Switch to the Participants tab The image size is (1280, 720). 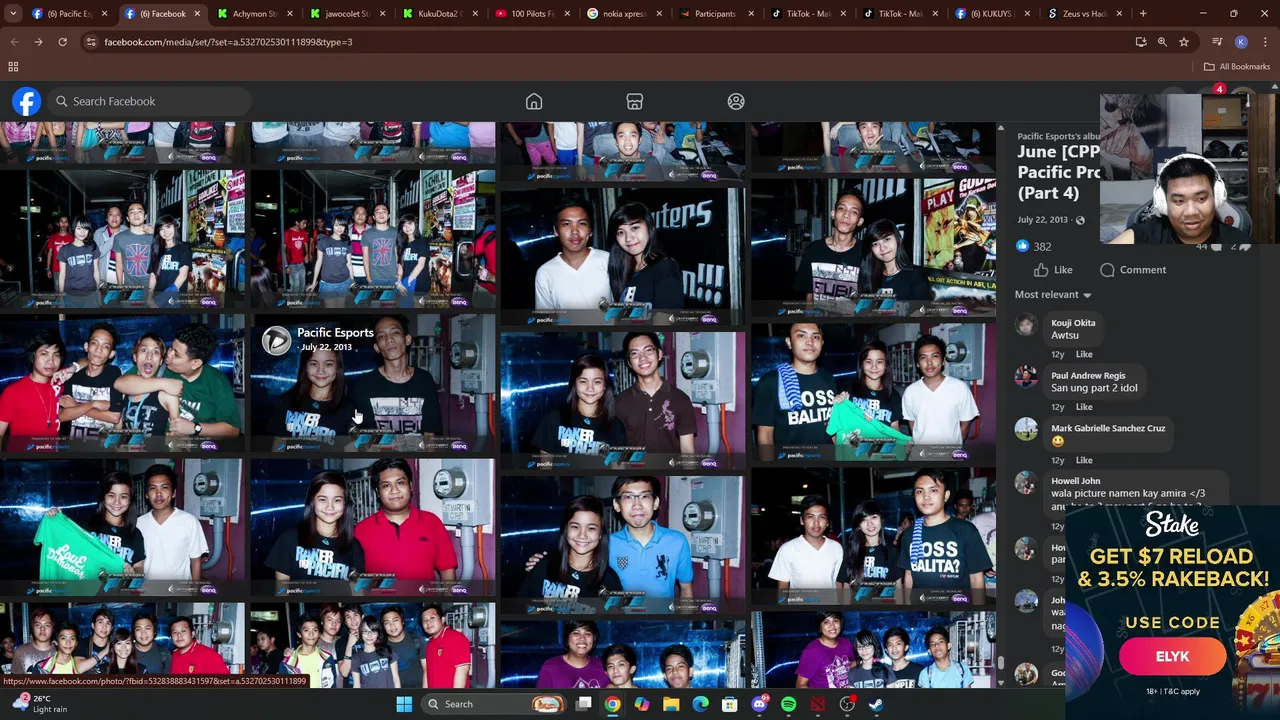pyautogui.click(x=715, y=14)
